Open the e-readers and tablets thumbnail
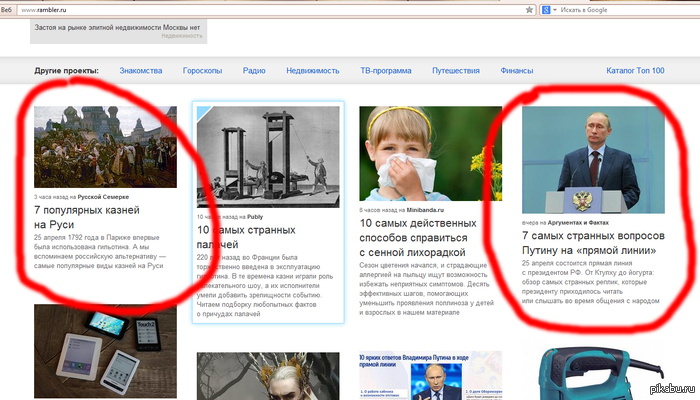Screen dimensions: 700x400 105,351
